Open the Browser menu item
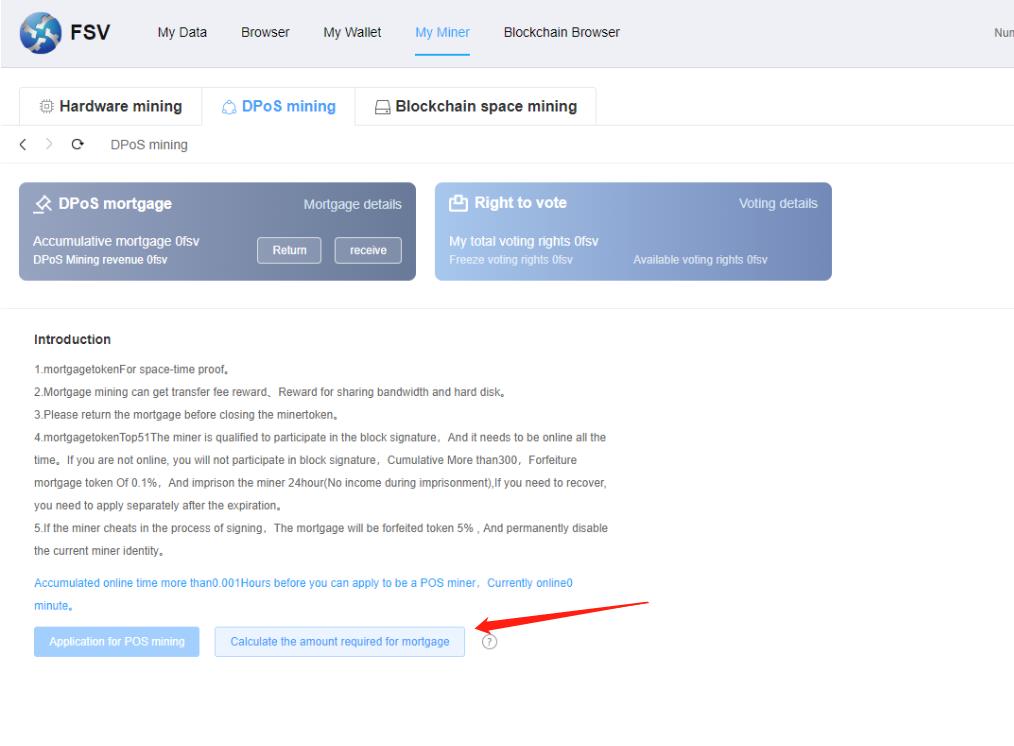The width and height of the screenshot is (1014, 746). [265, 32]
